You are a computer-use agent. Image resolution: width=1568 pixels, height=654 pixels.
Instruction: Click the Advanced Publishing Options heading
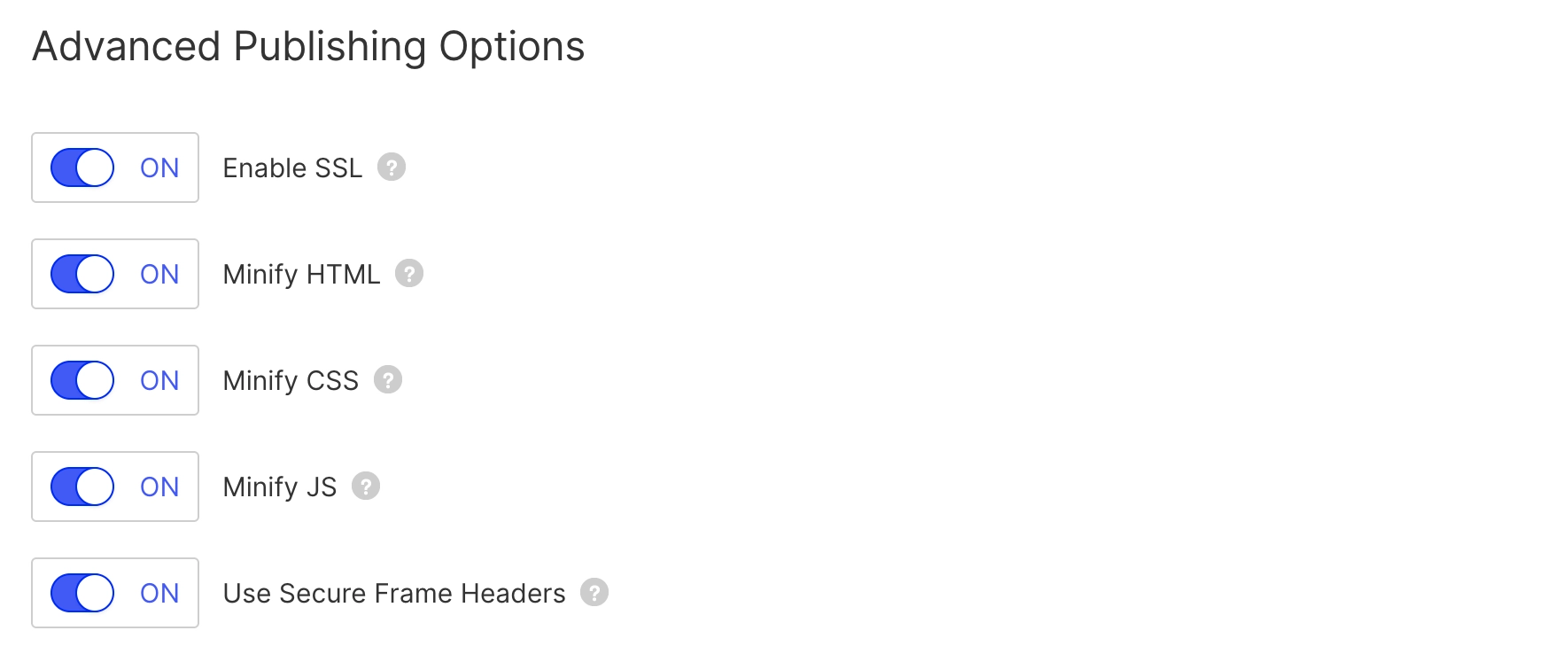tap(308, 47)
